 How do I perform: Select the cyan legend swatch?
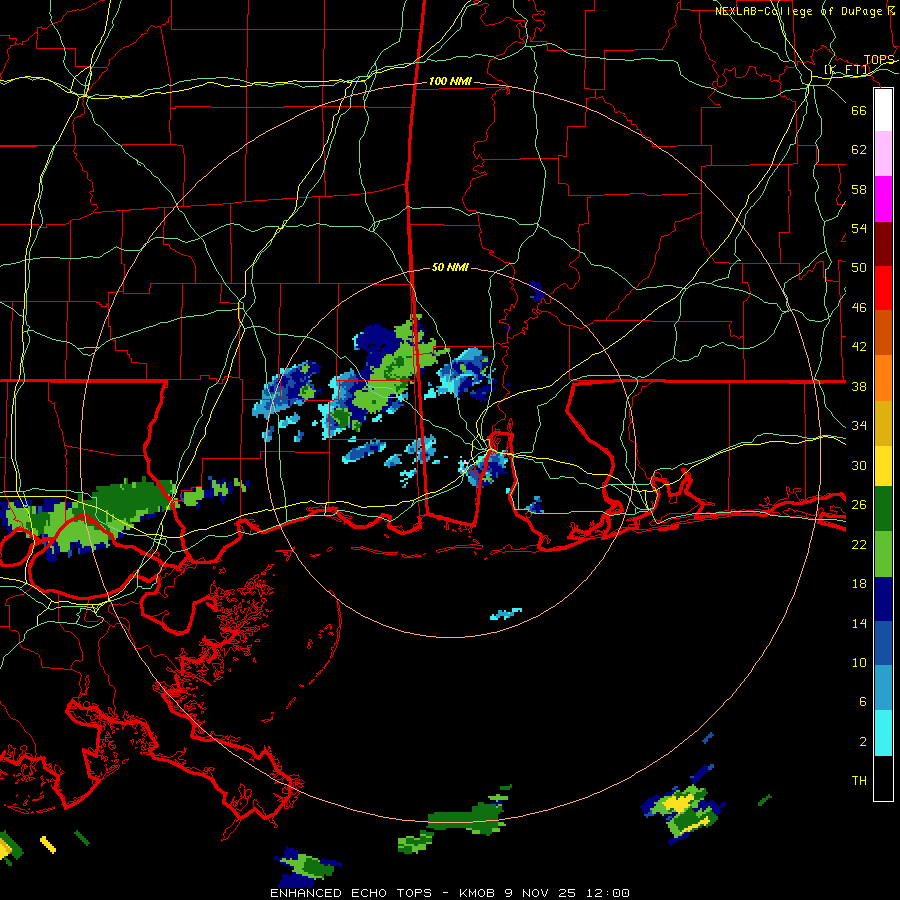883,733
